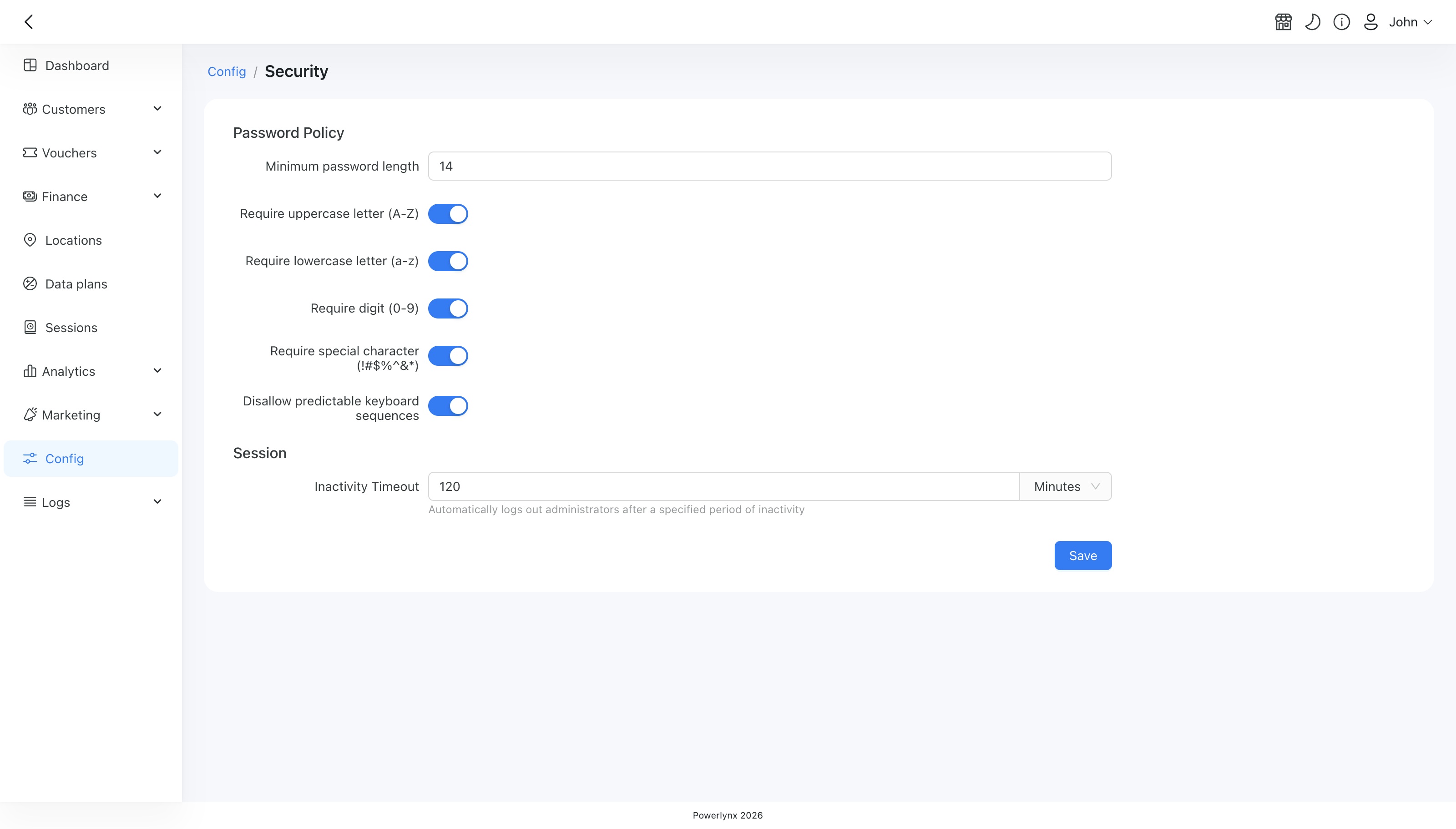Open the info circle icon
This screenshot has height=829, width=1456.
tap(1342, 22)
